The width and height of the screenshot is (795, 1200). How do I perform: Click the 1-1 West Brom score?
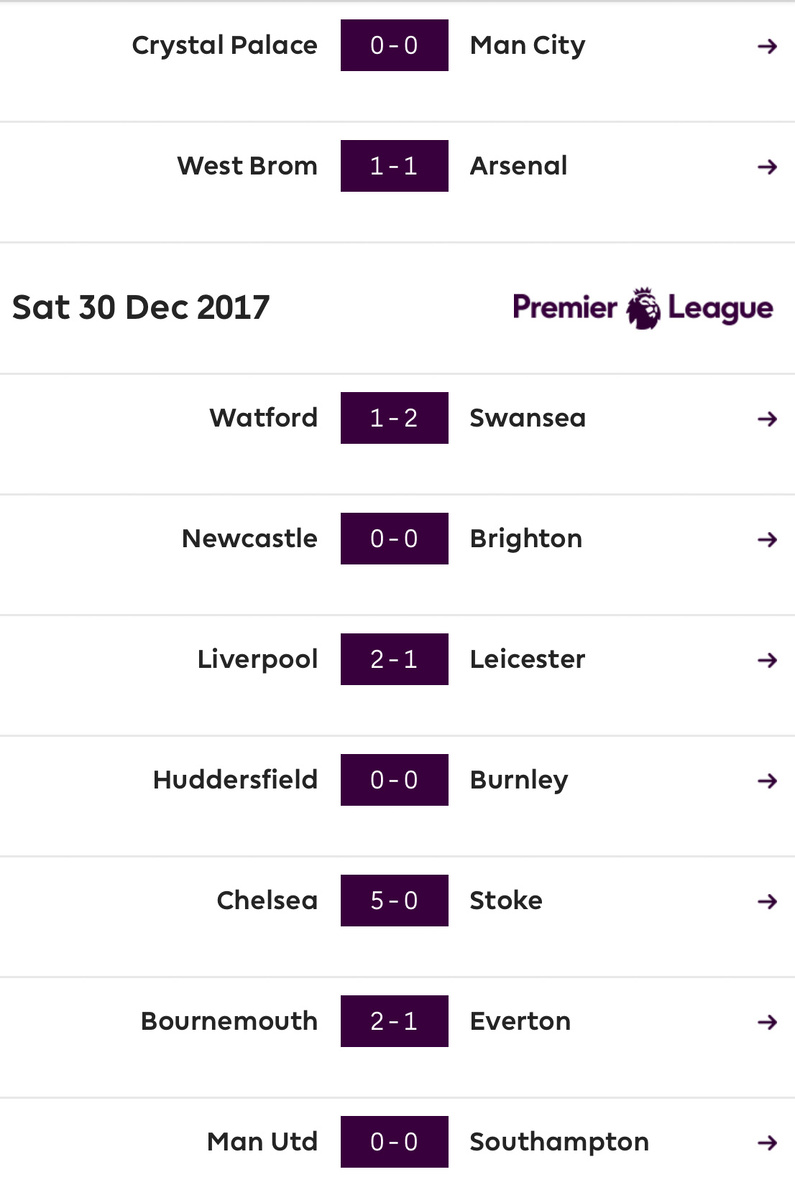(394, 166)
